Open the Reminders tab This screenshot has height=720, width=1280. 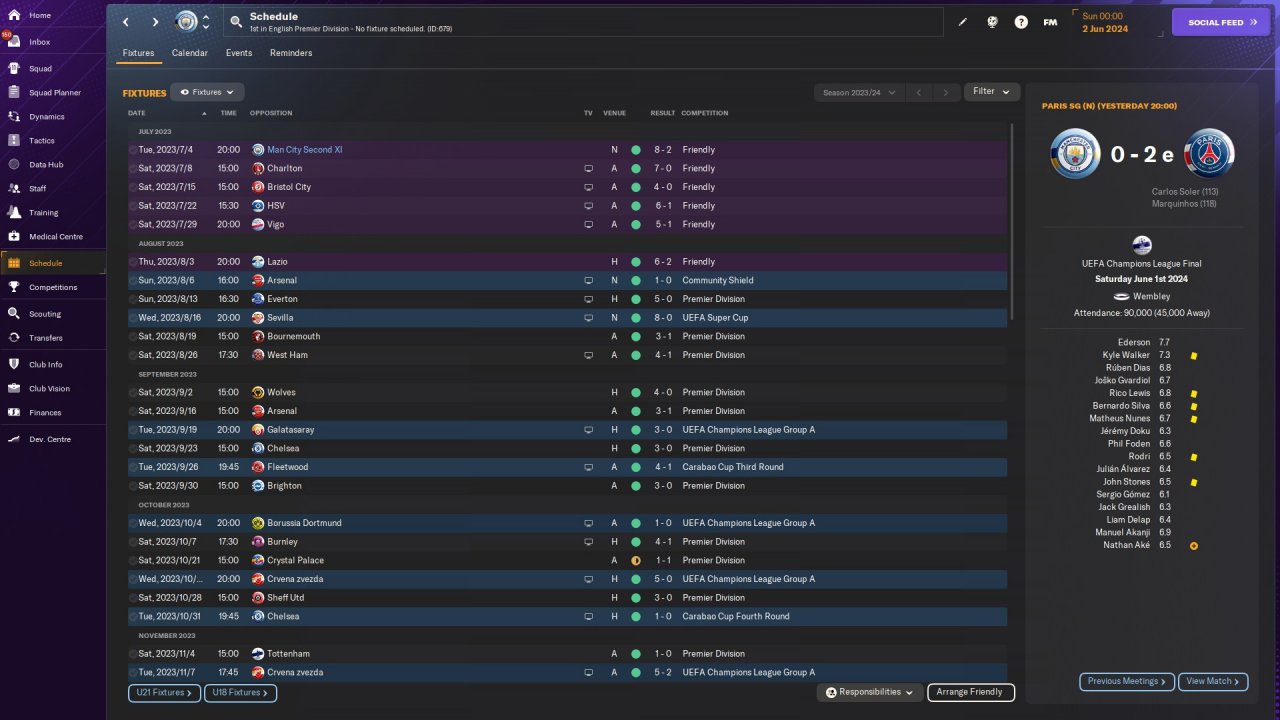pos(291,53)
